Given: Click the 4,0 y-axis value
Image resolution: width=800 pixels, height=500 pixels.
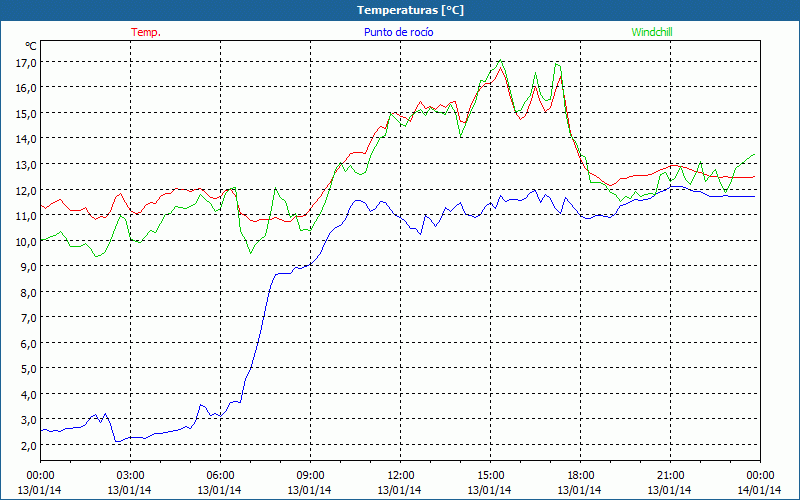Looking at the screenshot, I should 28,394.
